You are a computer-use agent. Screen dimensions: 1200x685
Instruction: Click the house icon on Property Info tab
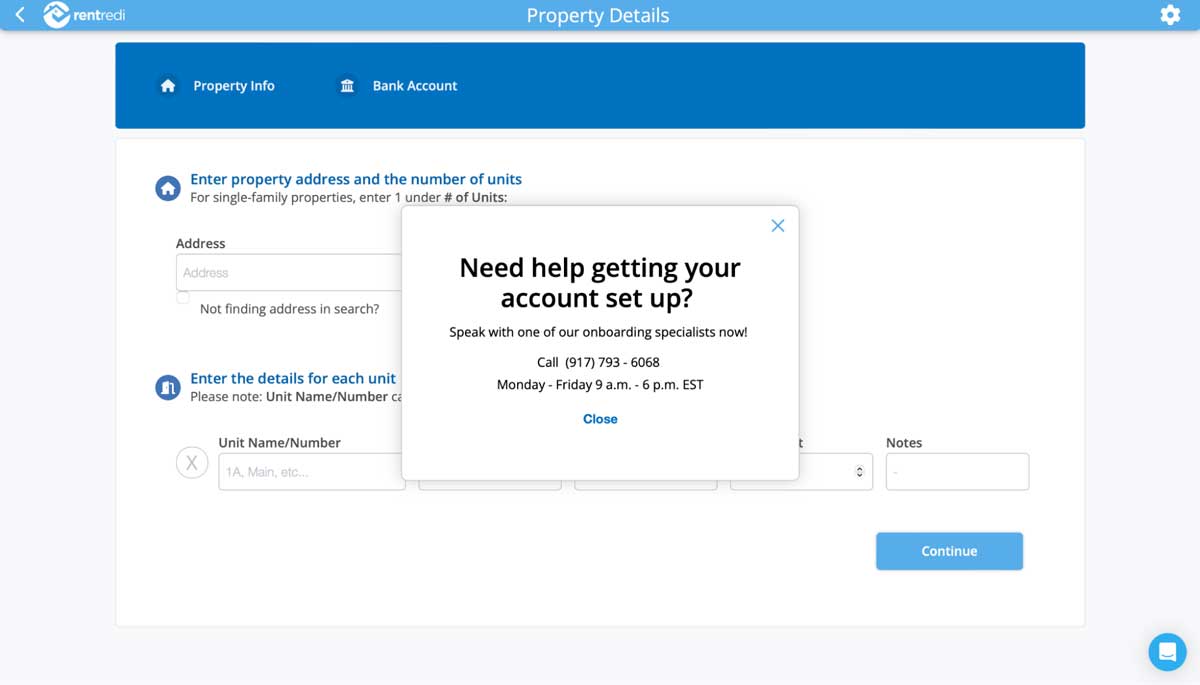tap(167, 85)
